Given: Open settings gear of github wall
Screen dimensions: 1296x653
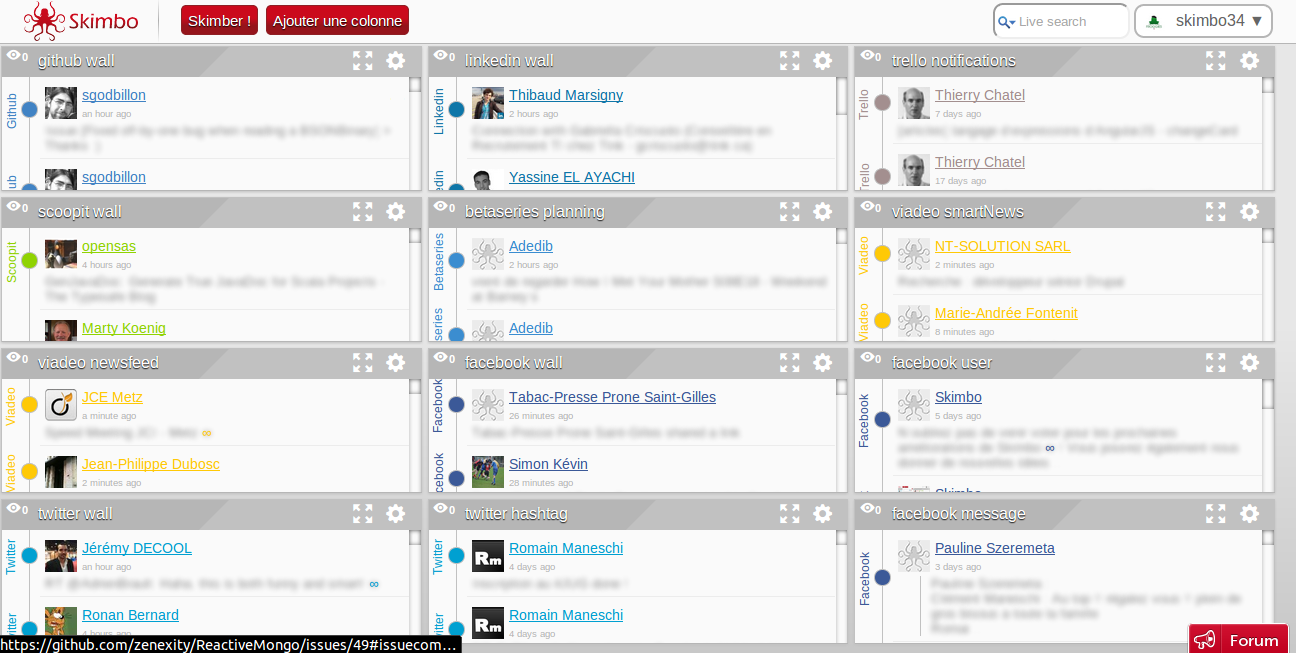Looking at the screenshot, I should click(x=396, y=61).
